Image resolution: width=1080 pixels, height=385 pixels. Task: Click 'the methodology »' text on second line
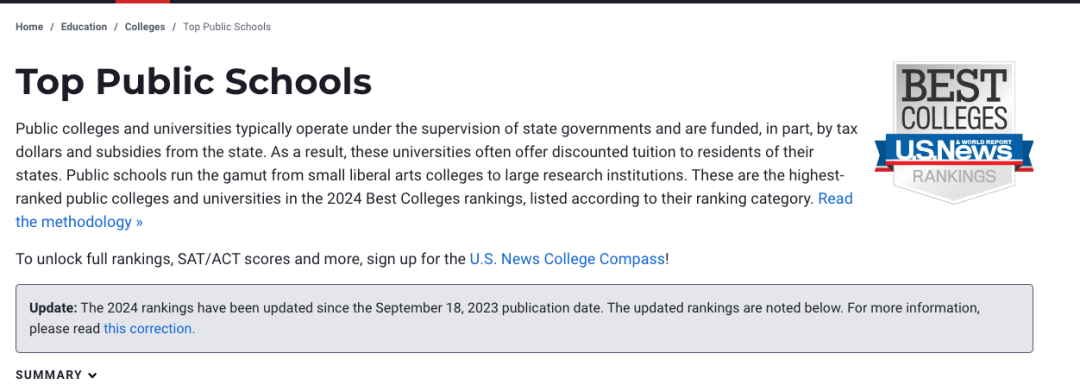coord(79,222)
